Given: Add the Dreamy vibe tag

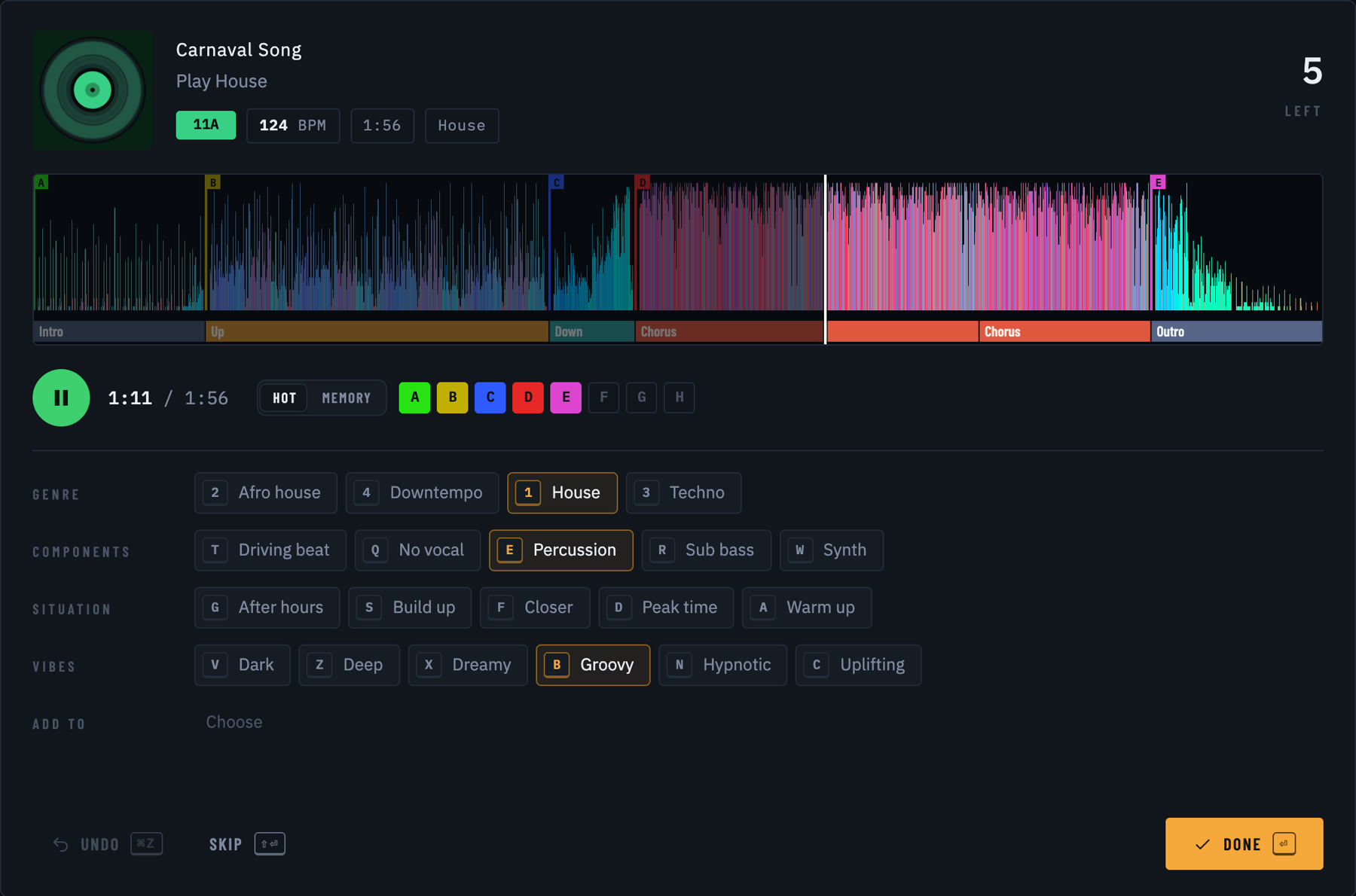Looking at the screenshot, I should tap(468, 665).
